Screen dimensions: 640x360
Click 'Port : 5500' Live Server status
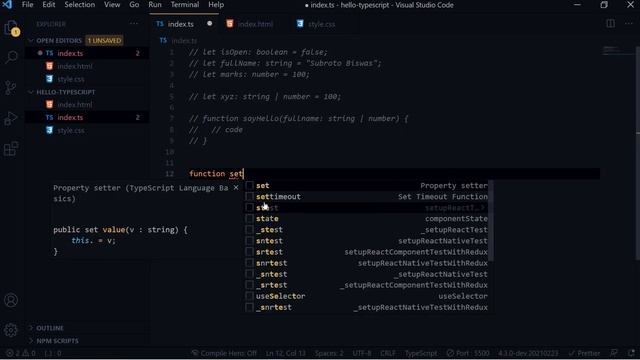(468, 353)
